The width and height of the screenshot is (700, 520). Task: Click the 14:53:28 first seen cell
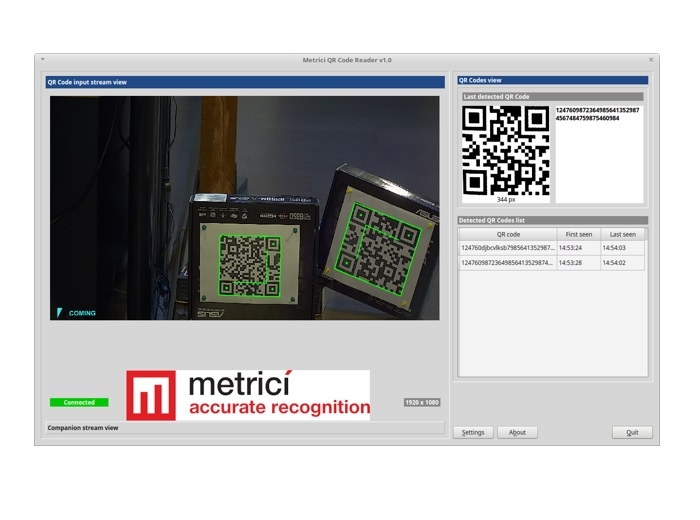(x=578, y=263)
